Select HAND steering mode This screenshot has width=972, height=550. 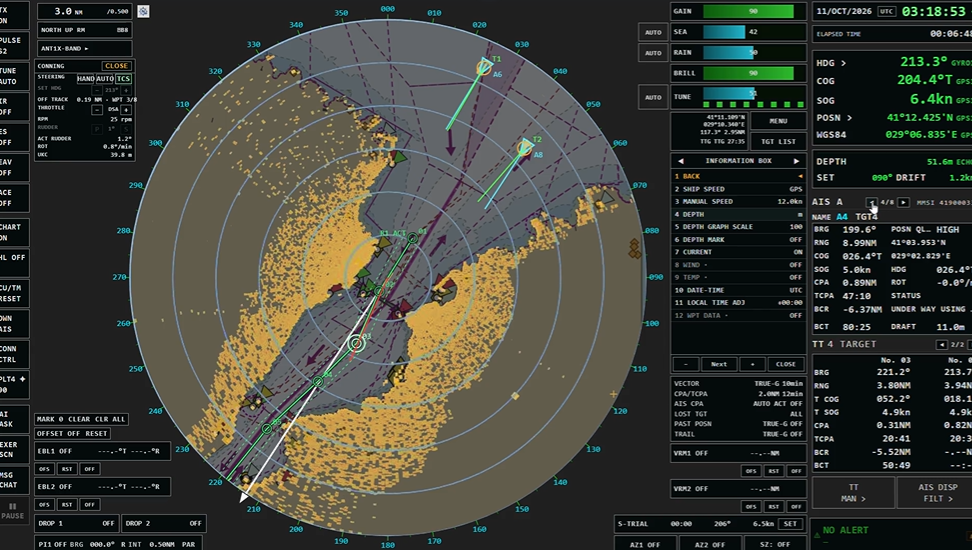[x=86, y=79]
